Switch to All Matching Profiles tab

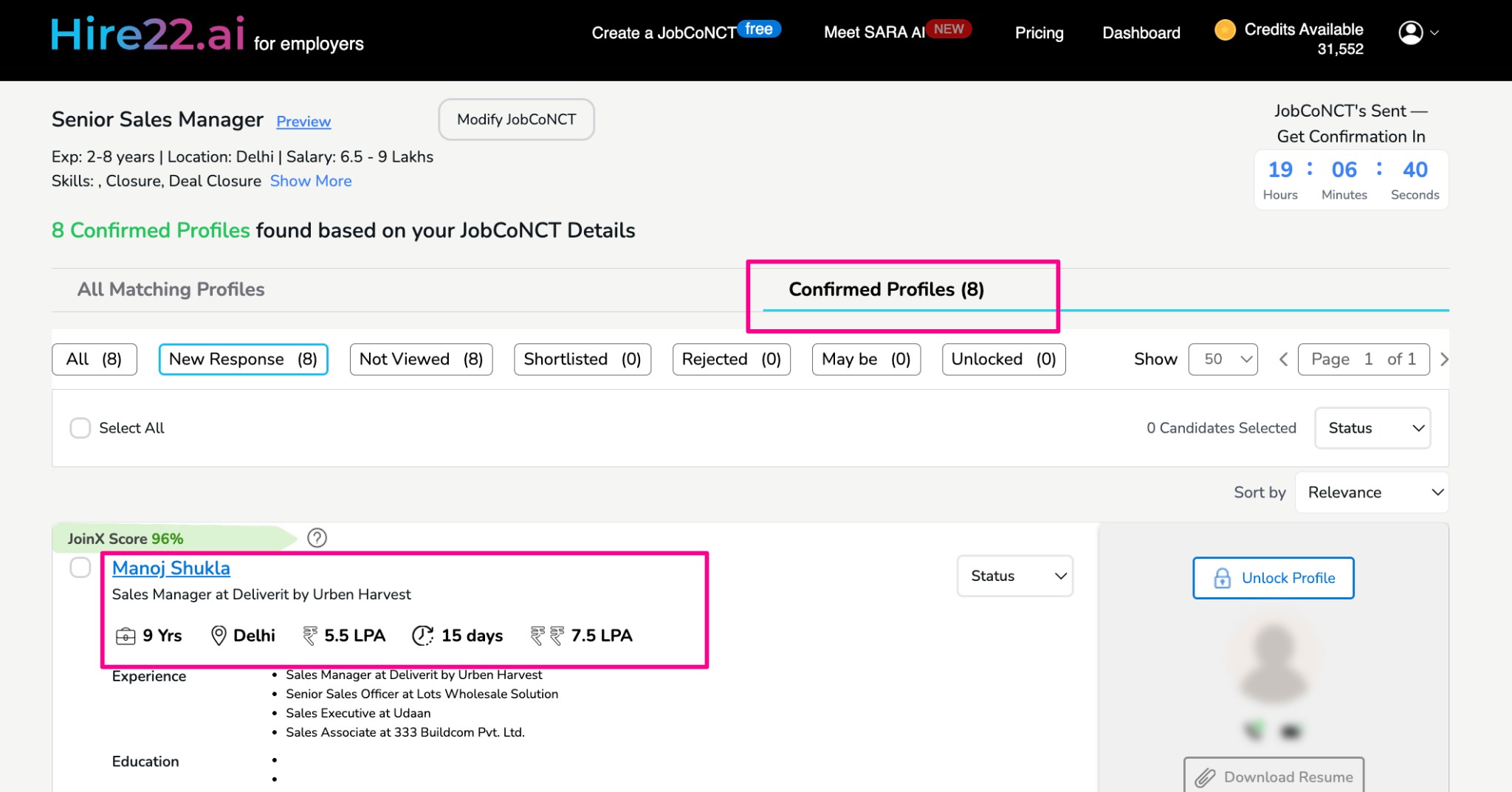(171, 289)
